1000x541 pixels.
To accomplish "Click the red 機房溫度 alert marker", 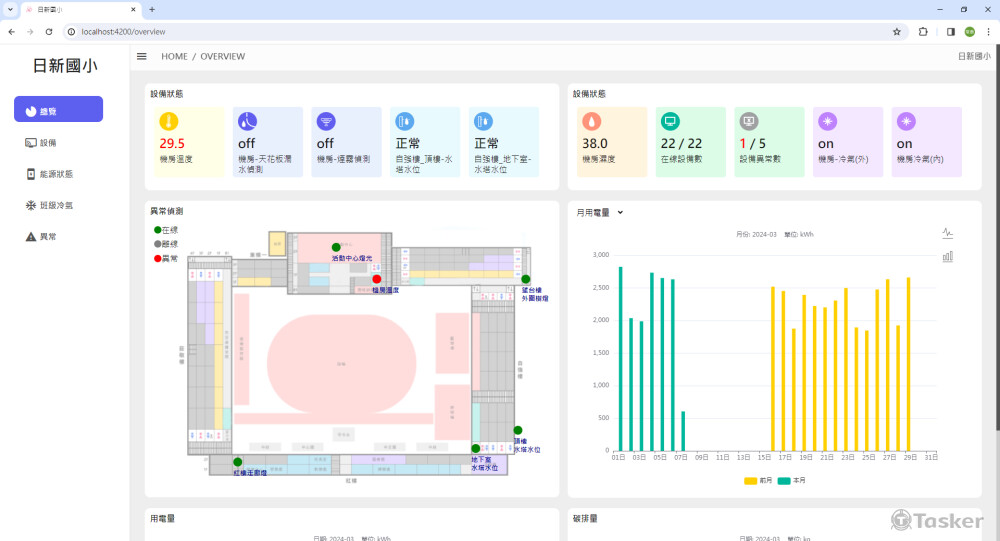I will tap(377, 280).
